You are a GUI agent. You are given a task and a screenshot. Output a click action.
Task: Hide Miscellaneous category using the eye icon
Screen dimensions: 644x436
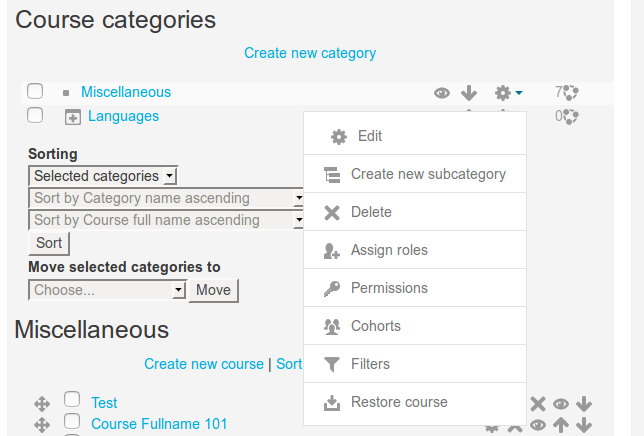(x=442, y=93)
